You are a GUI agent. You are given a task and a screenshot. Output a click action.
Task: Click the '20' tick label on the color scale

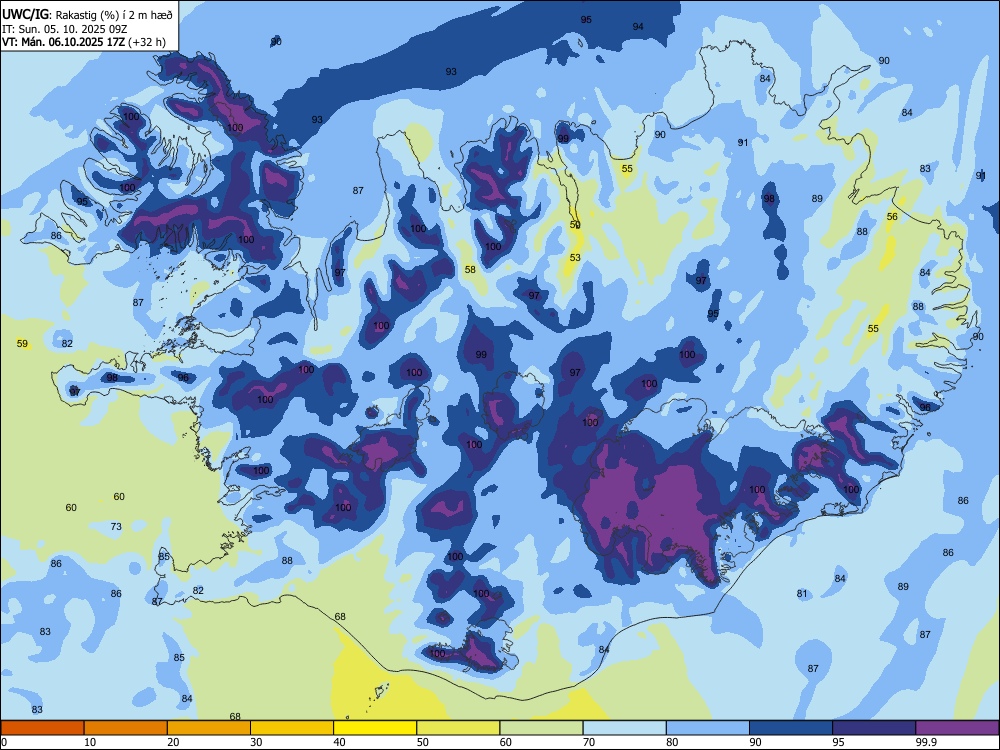(x=173, y=742)
